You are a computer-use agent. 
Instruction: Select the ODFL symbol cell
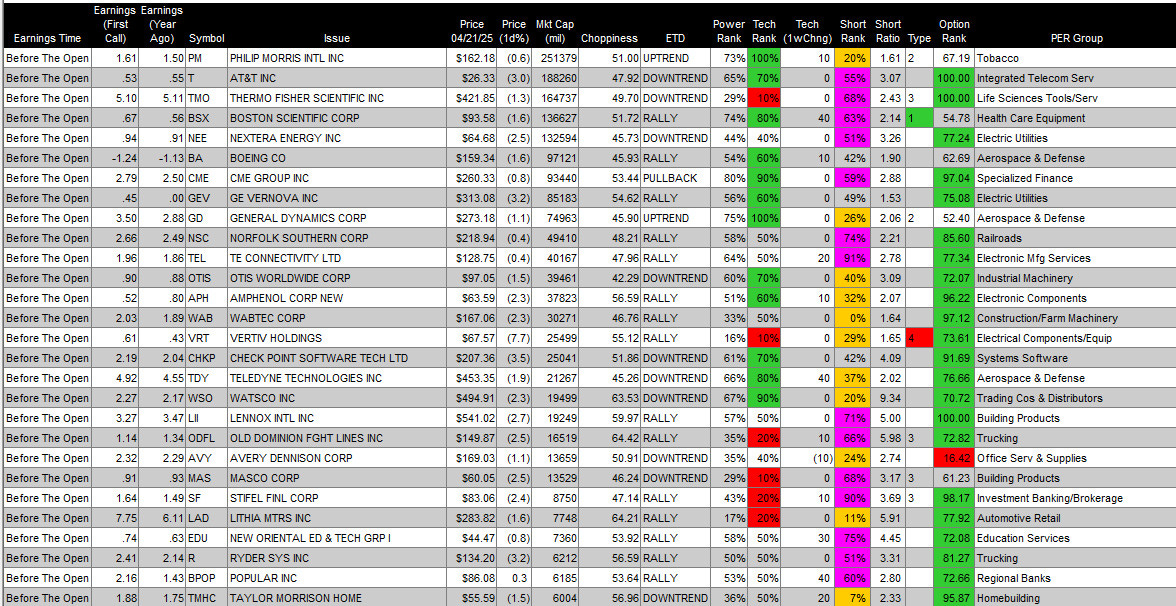tap(206, 438)
